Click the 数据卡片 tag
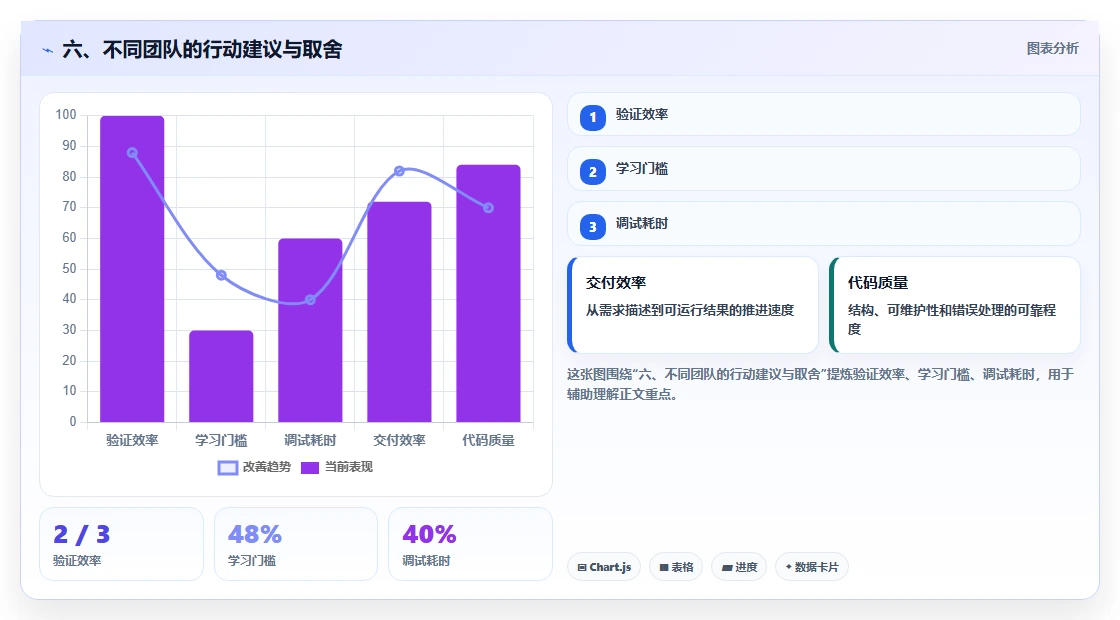The height and width of the screenshot is (620, 1120). click(811, 567)
